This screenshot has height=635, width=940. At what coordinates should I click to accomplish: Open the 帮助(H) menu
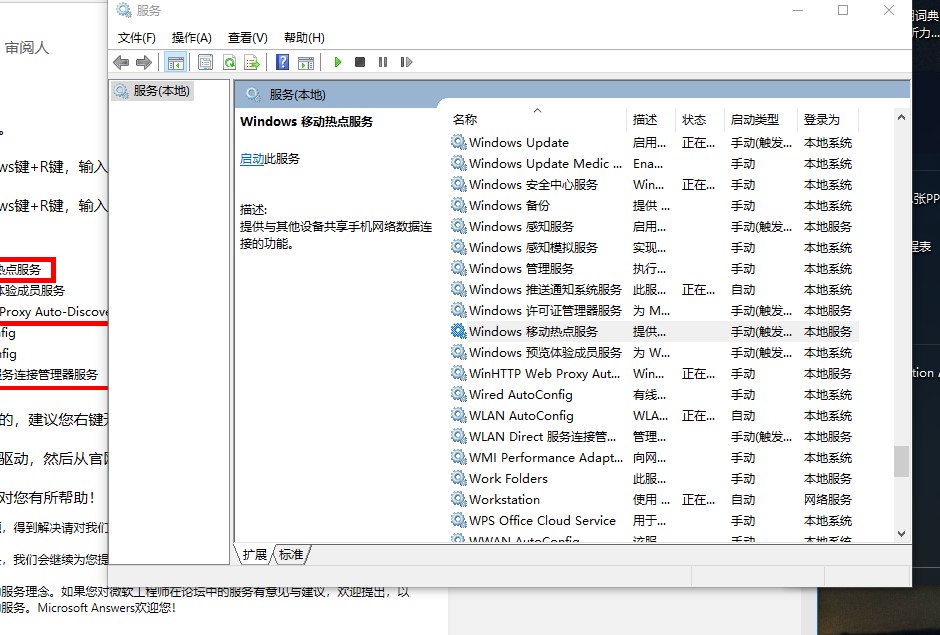point(304,38)
